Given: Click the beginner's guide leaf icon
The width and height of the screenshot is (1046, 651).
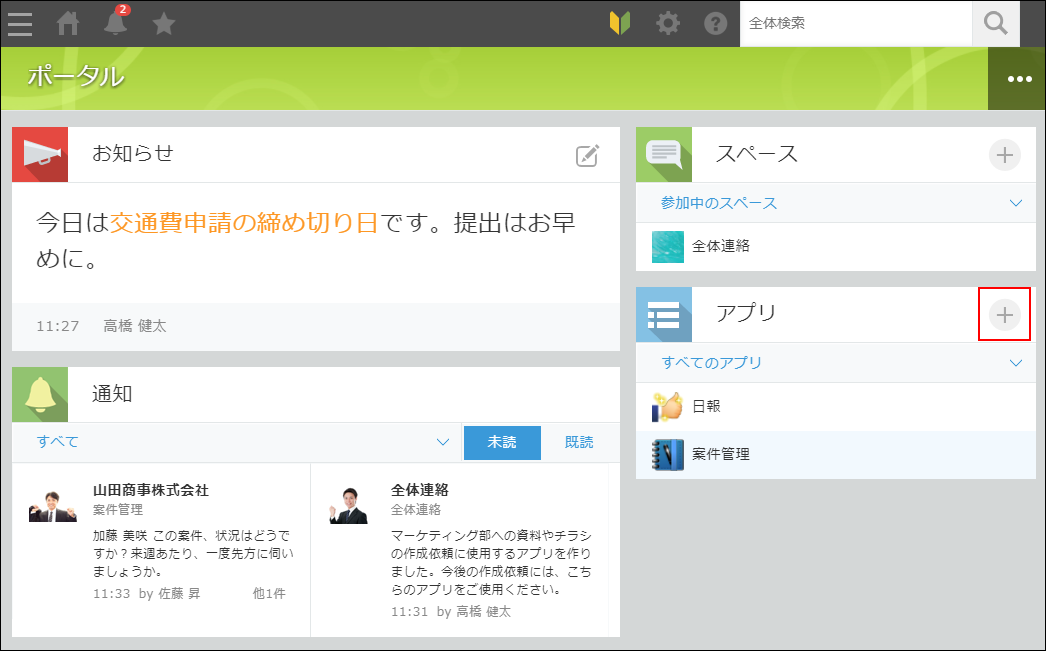Looking at the screenshot, I should [x=618, y=23].
